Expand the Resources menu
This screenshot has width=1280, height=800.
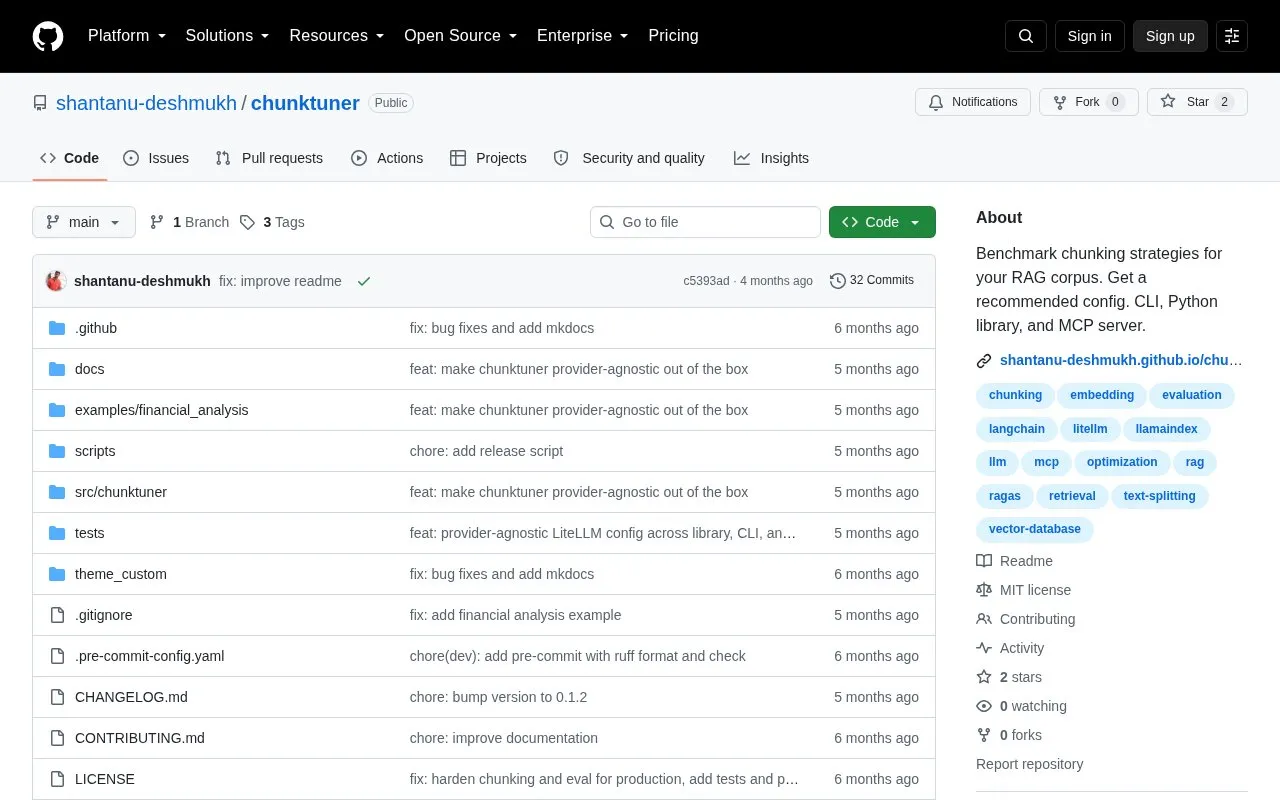pos(337,36)
